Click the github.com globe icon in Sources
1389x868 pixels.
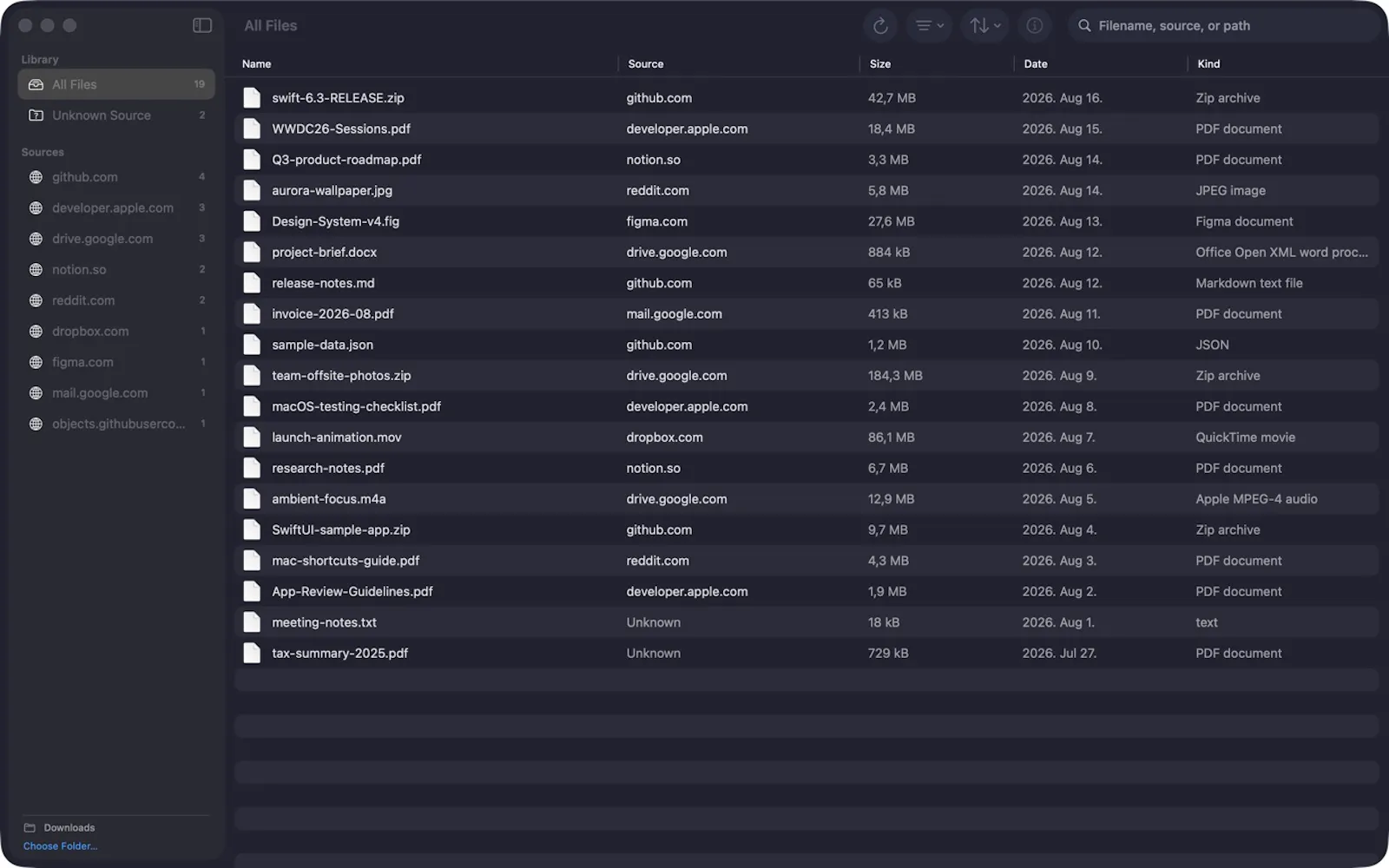pyautogui.click(x=36, y=177)
